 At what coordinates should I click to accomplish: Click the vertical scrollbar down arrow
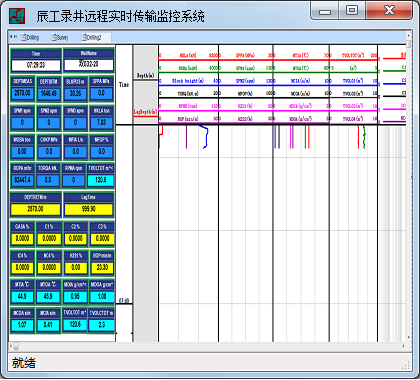409,337
